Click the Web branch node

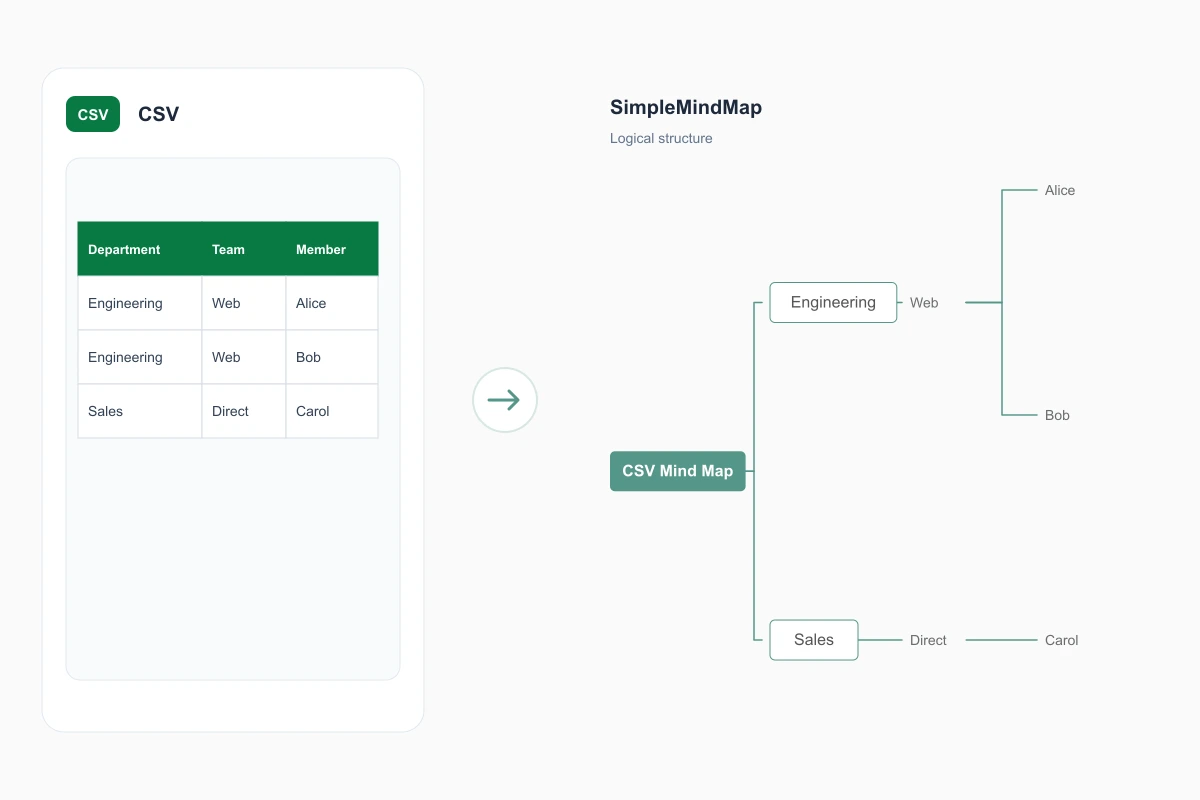[924, 303]
